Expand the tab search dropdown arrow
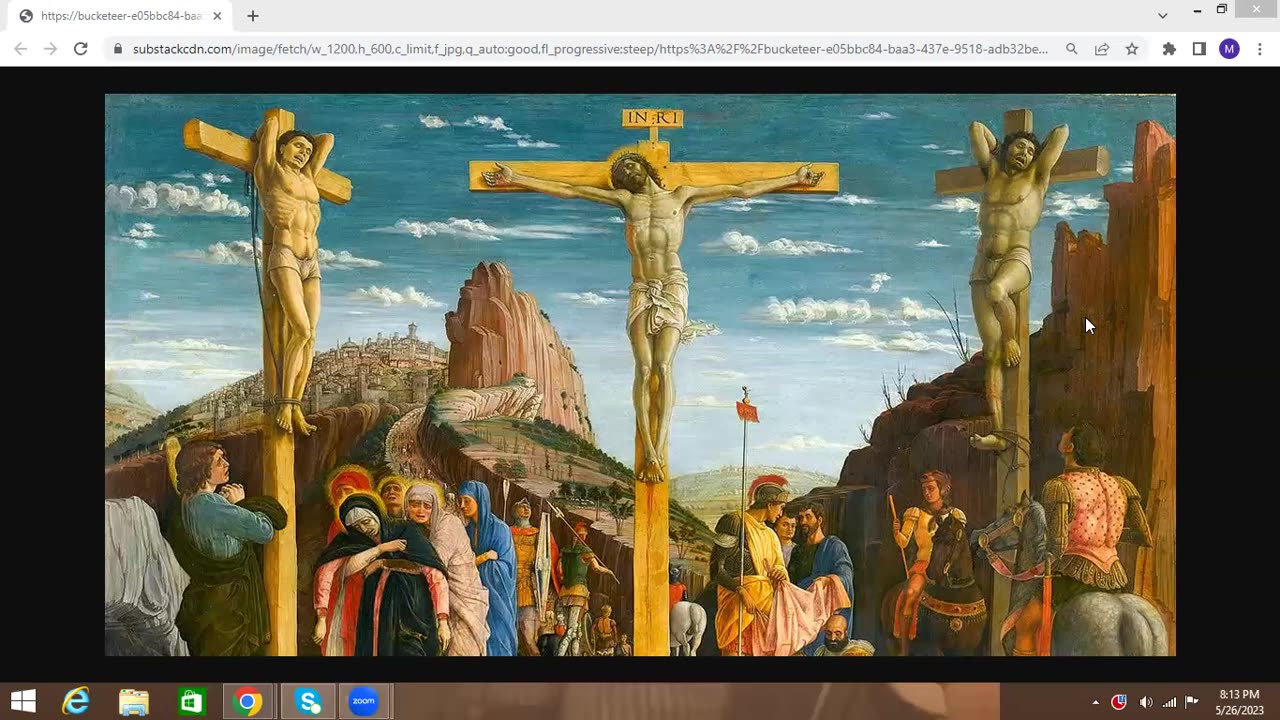This screenshot has height=720, width=1280. pos(1162,16)
